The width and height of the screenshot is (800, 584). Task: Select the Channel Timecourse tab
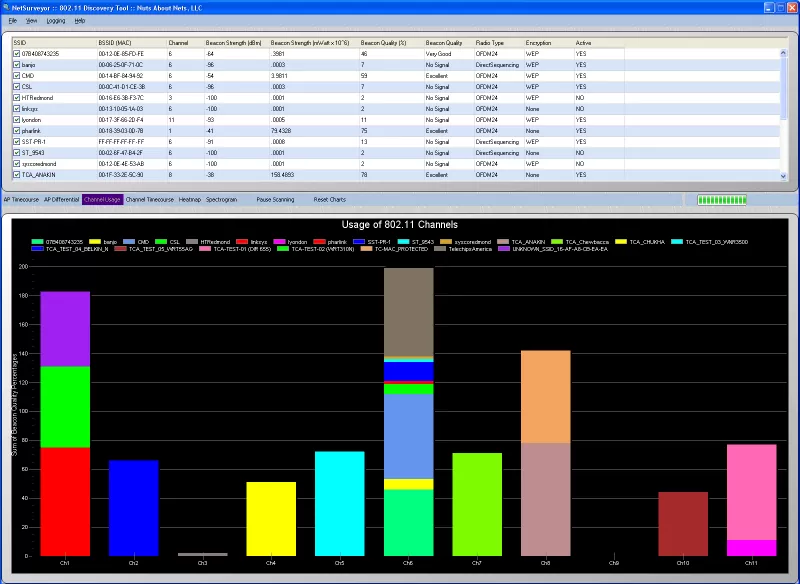click(149, 199)
